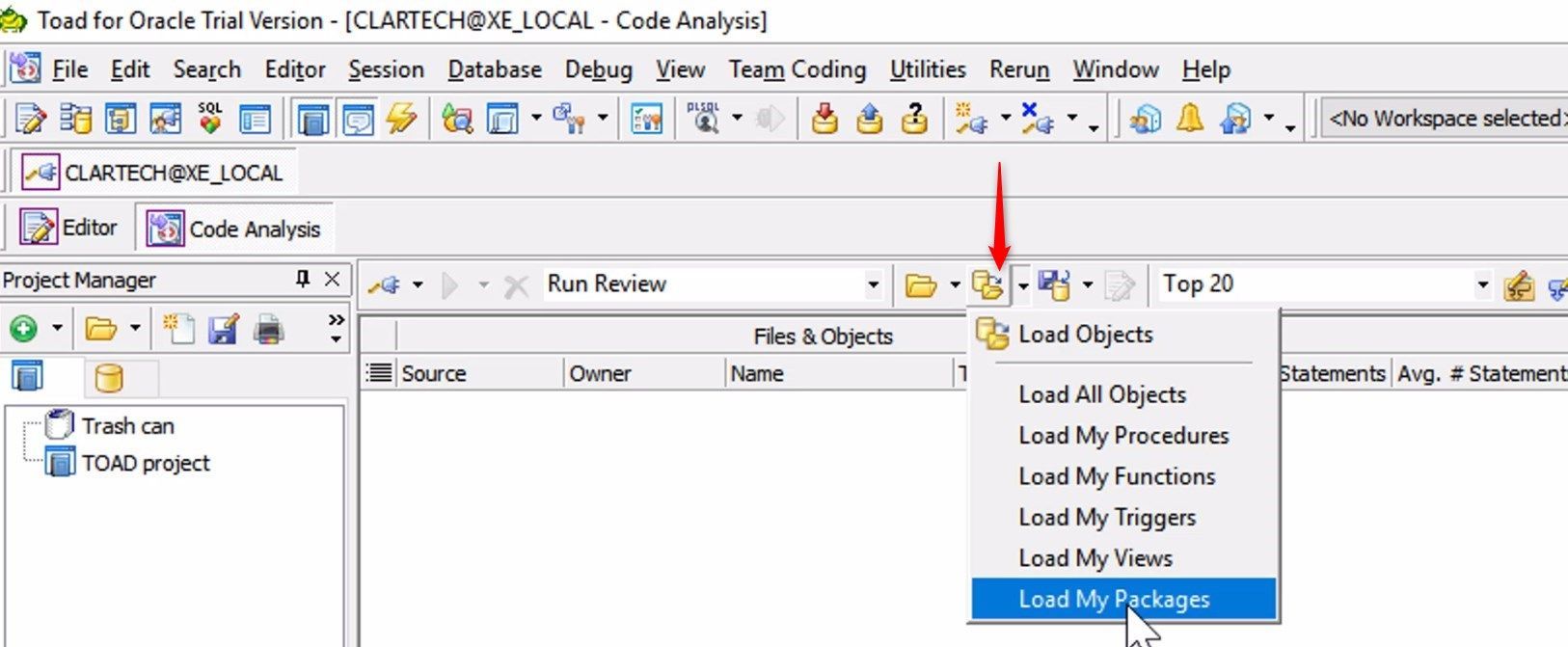Expand dropdown arrow next to Code Analysis folder icon
The height and width of the screenshot is (647, 1568).
[955, 284]
